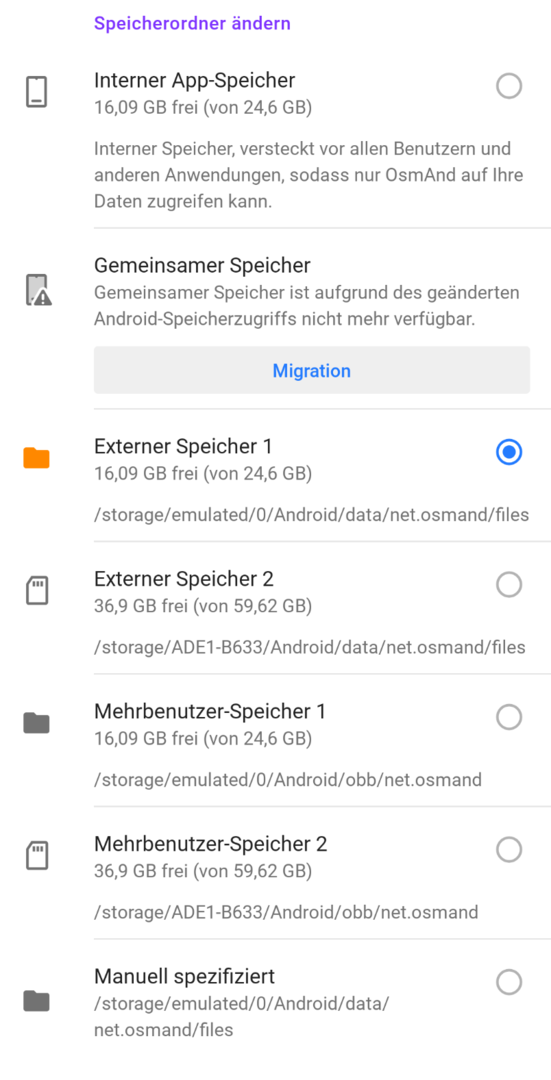Image resolution: width=551 pixels, height=1080 pixels.
Task: Select the Externer Speicher 1 radio button
Action: [x=509, y=453]
